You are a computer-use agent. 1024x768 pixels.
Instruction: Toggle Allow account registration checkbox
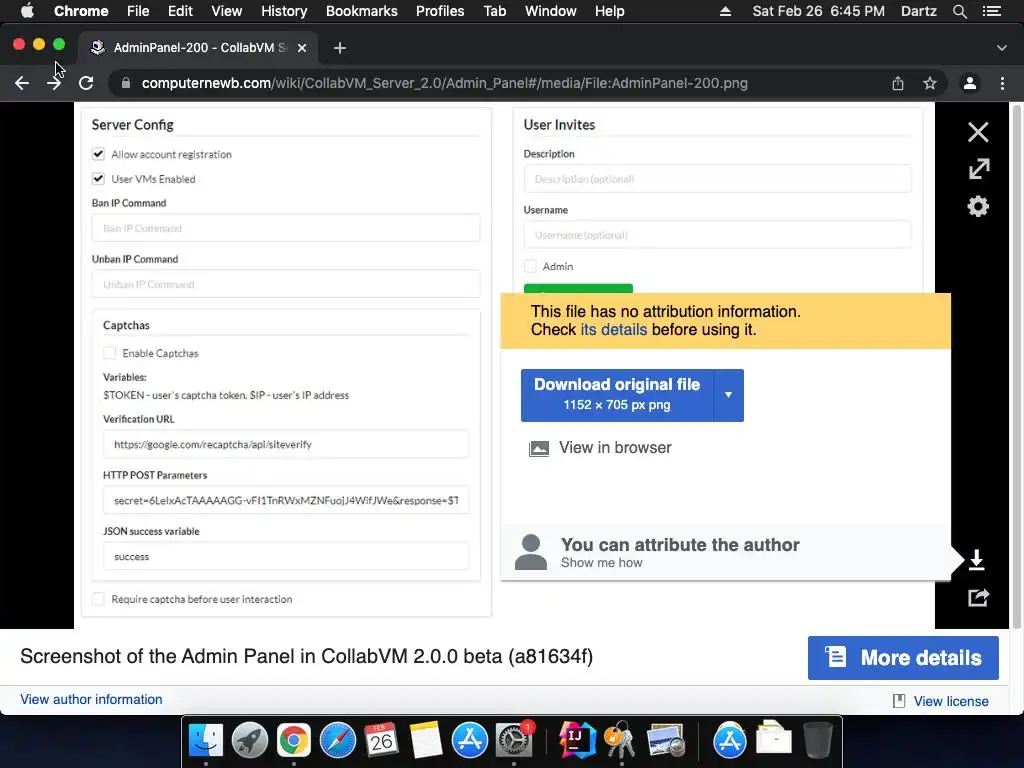tap(98, 154)
